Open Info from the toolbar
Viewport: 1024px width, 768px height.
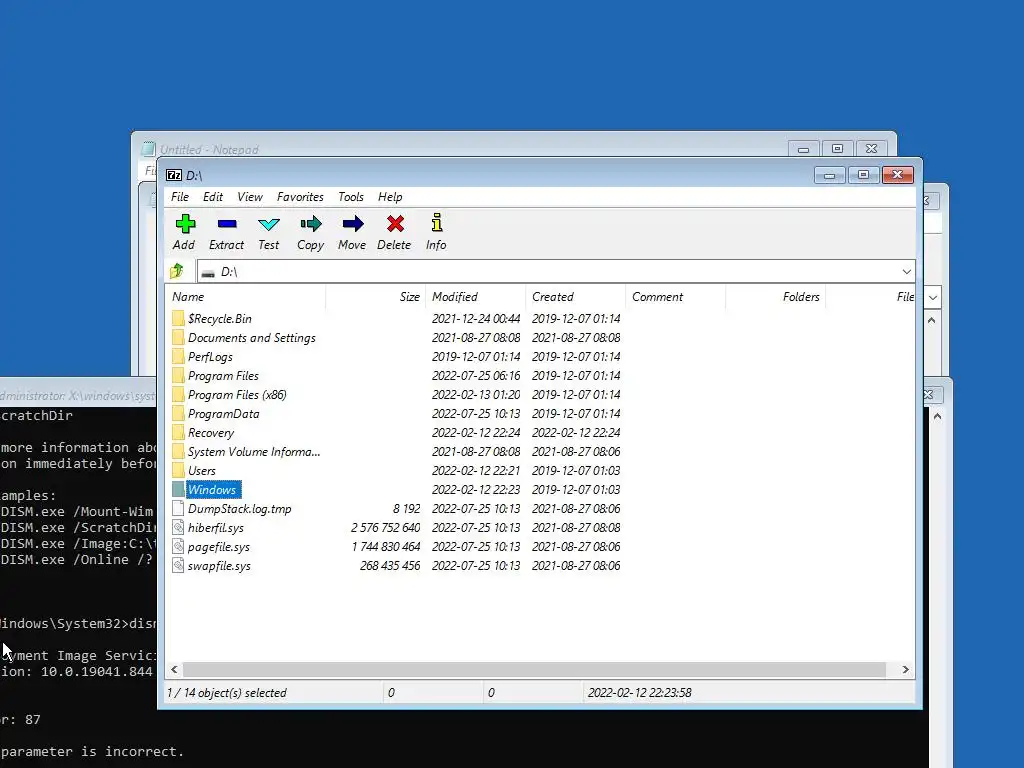tap(436, 223)
